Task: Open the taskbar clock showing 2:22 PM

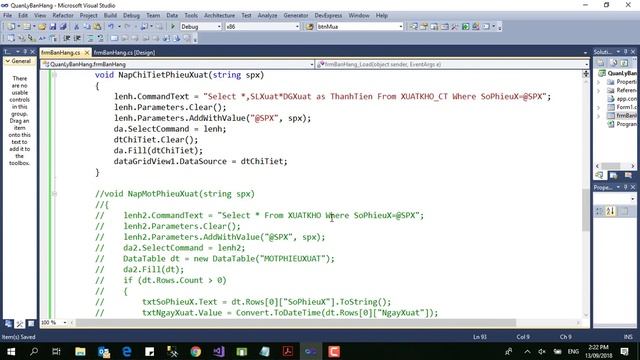Action: click(598, 351)
